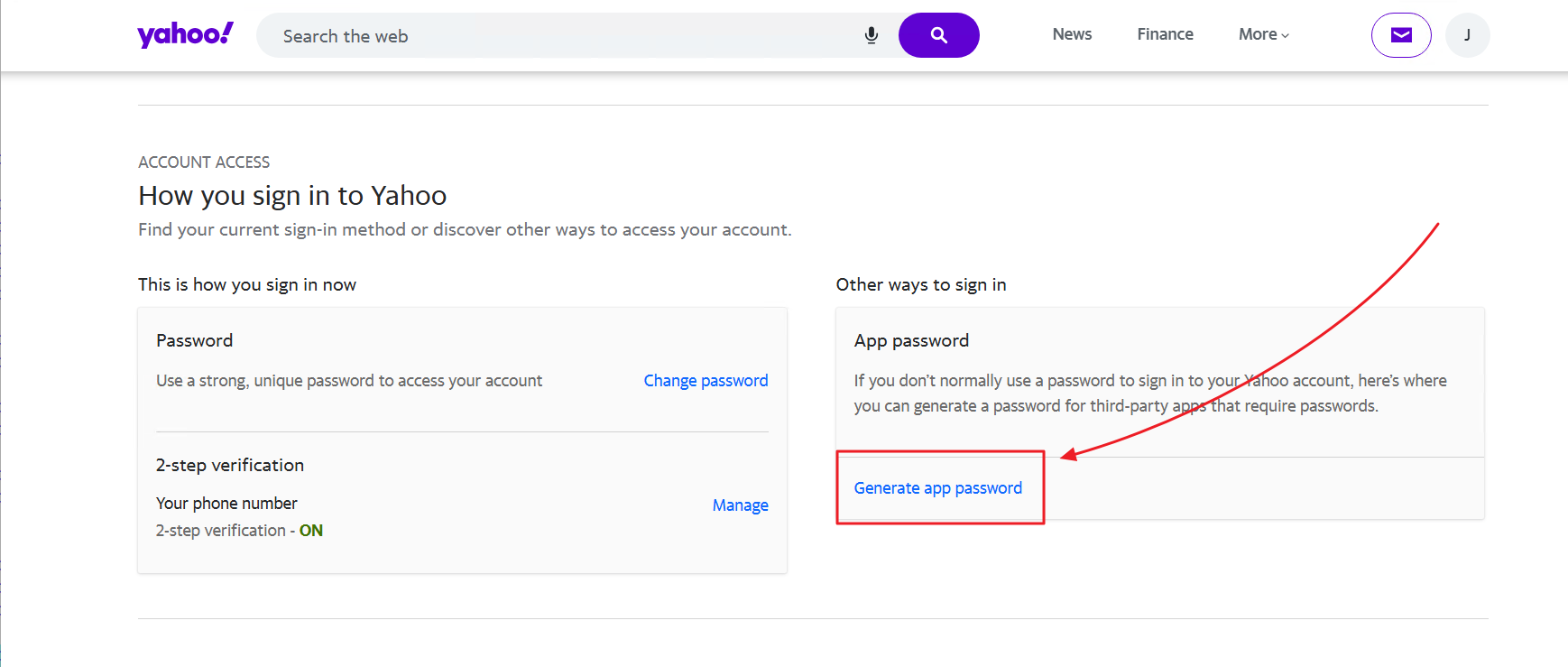
Task: Click 'Your phone number' text
Action: point(226,504)
